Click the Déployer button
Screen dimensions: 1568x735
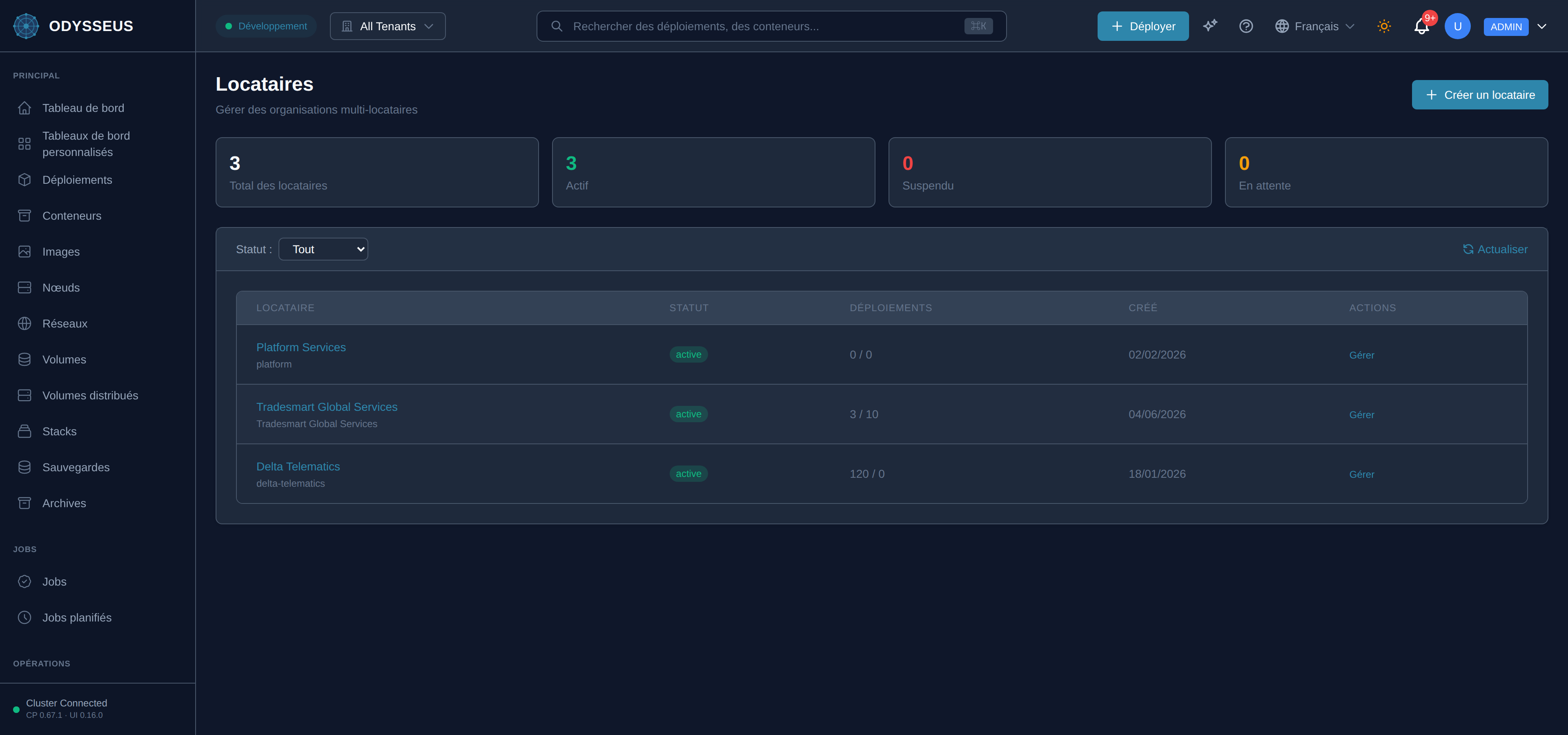pyautogui.click(x=1143, y=26)
